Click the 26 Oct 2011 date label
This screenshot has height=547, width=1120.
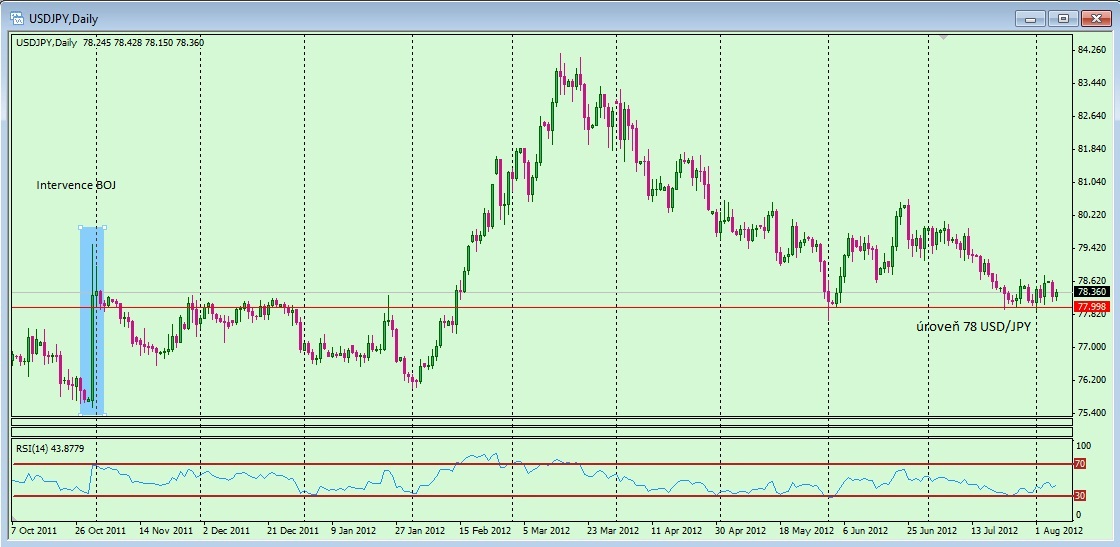point(100,529)
